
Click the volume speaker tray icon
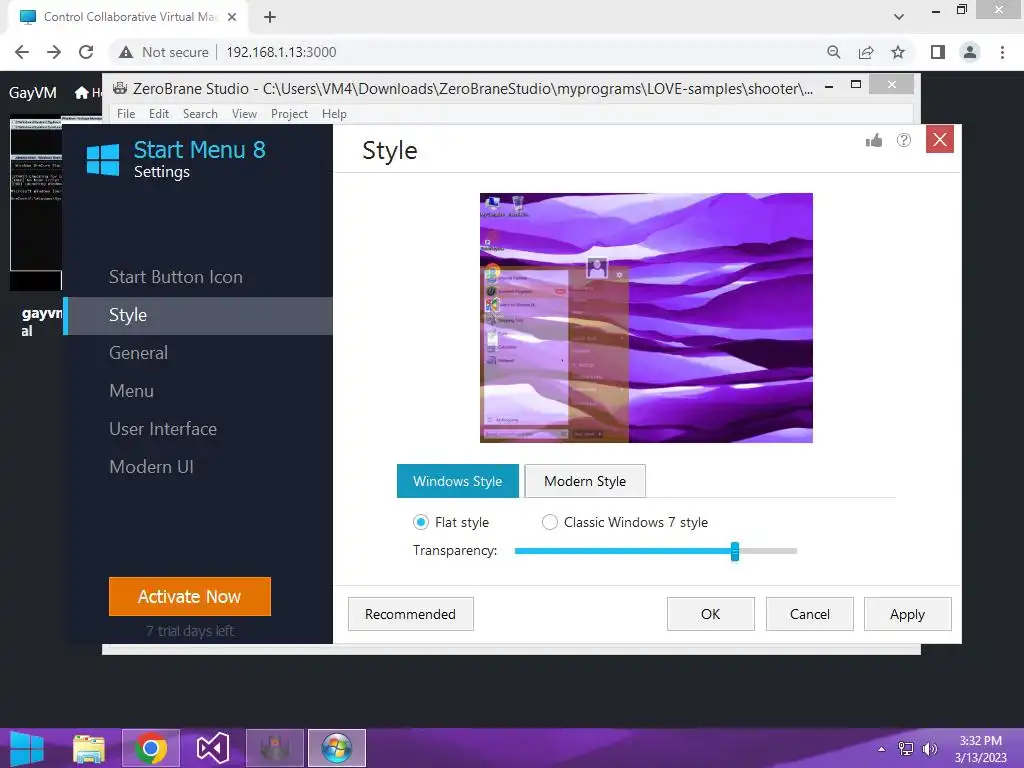pyautogui.click(x=929, y=749)
